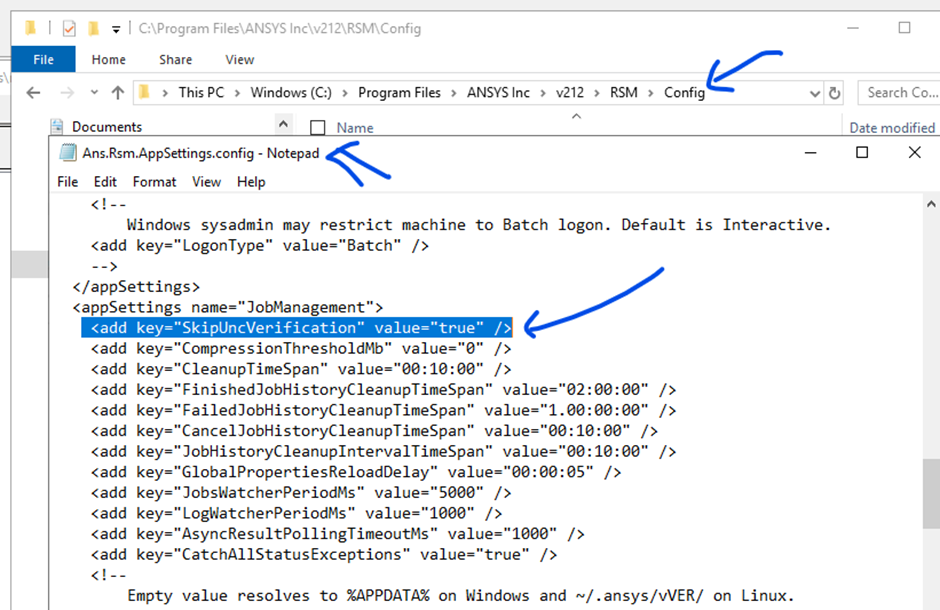Select RSM in address breadcrumb
The image size is (940, 610).
623,92
